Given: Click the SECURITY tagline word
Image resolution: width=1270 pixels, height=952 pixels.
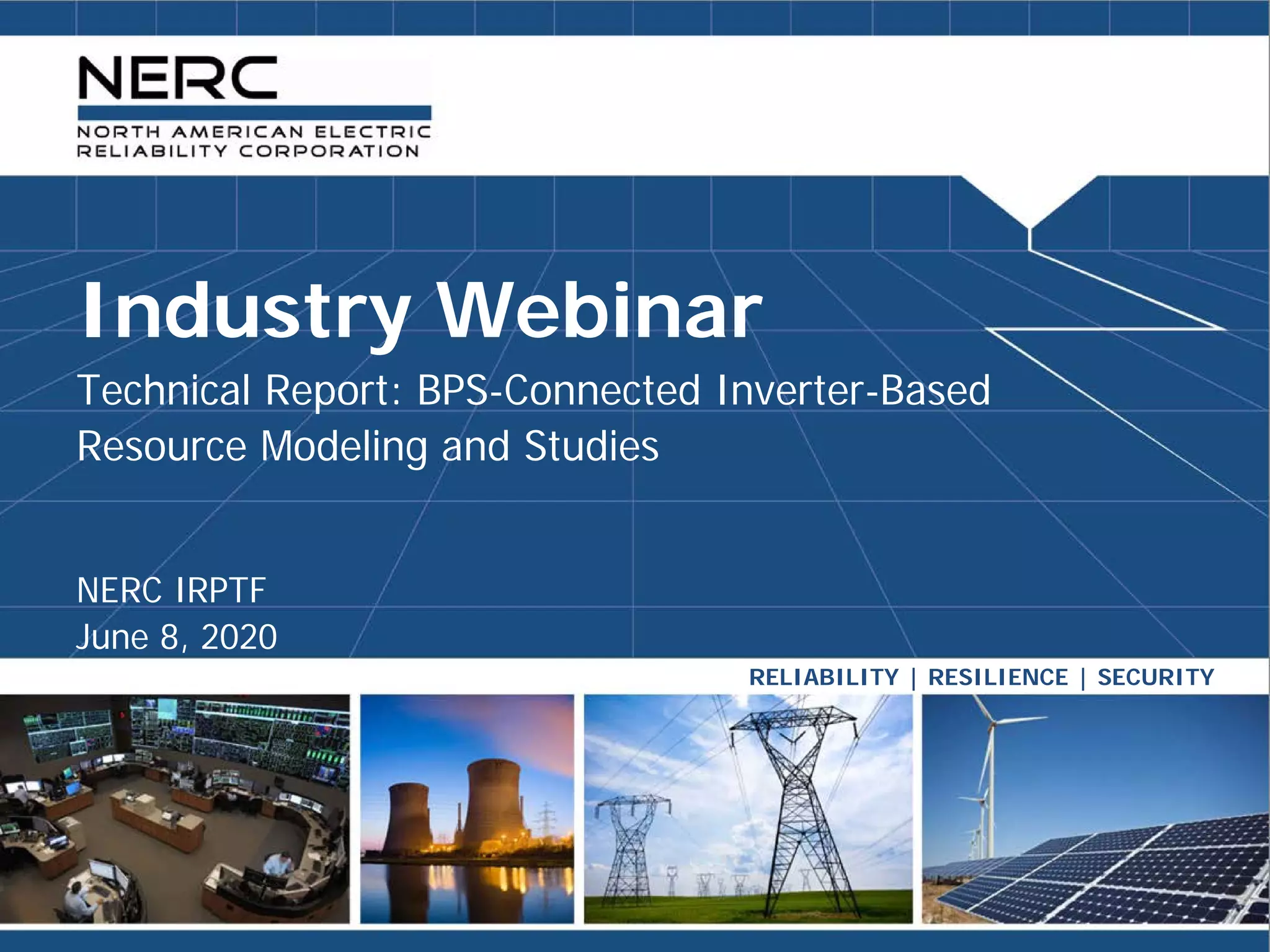Looking at the screenshot, I should click(1155, 677).
